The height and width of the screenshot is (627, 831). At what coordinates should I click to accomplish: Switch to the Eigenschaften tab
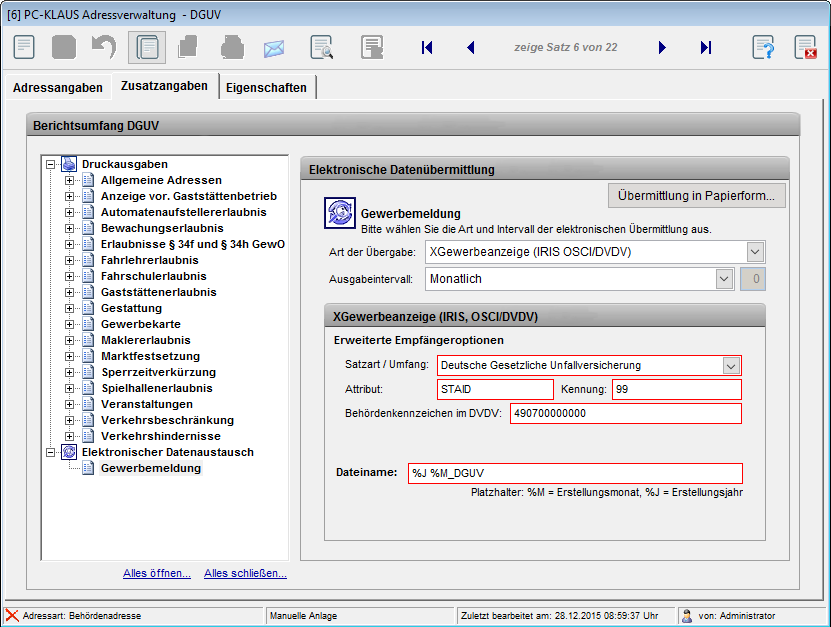pyautogui.click(x=266, y=88)
